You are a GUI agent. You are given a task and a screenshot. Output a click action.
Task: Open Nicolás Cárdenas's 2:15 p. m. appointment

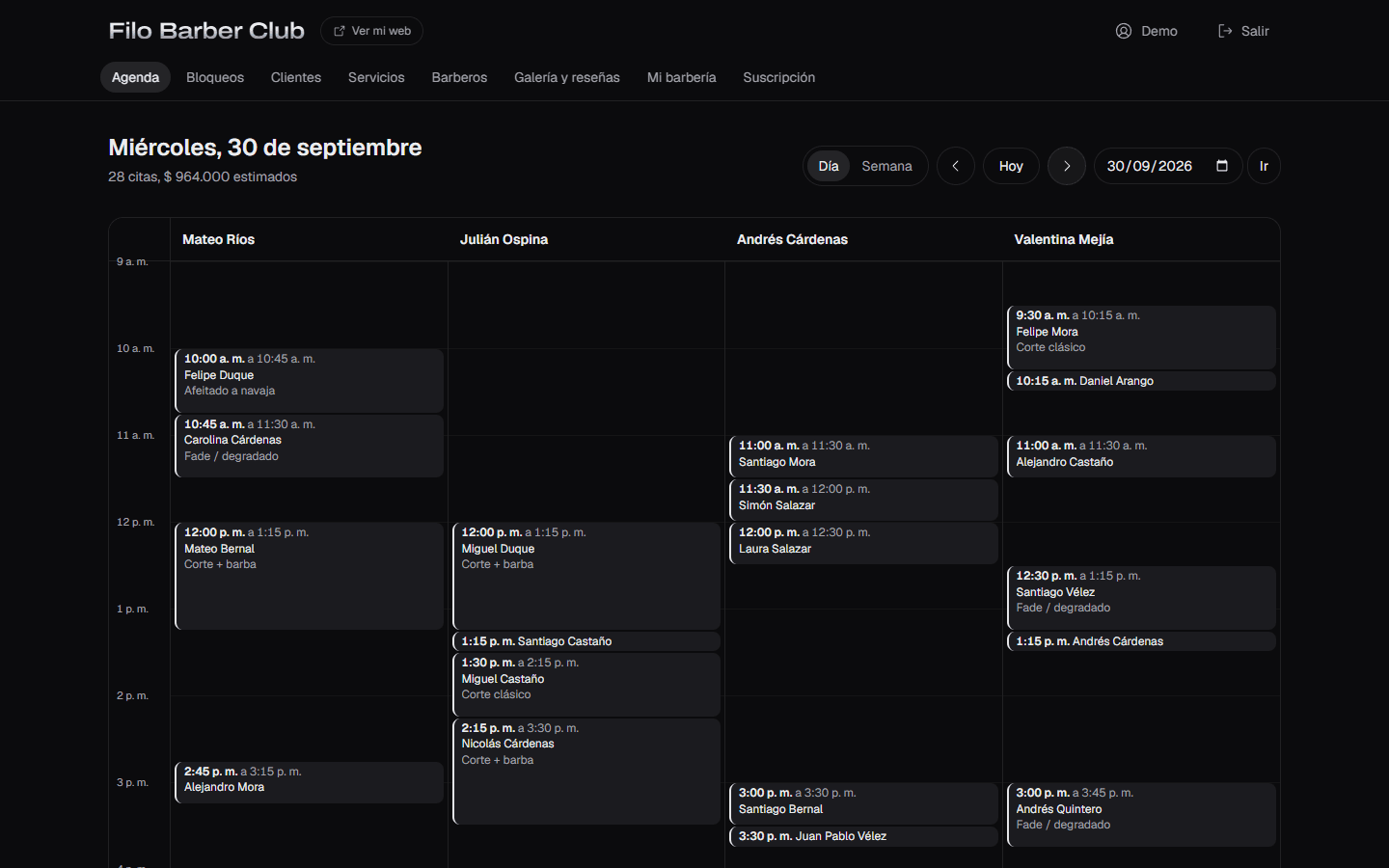pyautogui.click(x=586, y=772)
